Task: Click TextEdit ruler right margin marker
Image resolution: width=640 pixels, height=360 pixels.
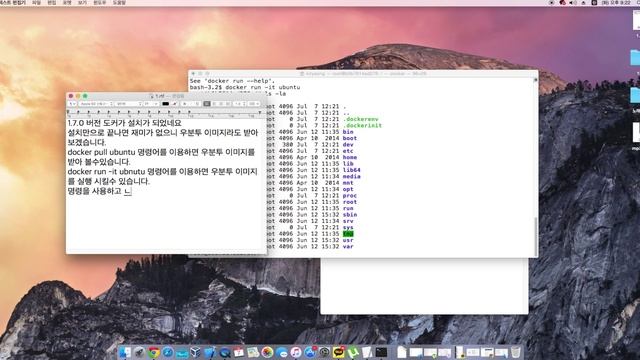Action: pos(260,112)
